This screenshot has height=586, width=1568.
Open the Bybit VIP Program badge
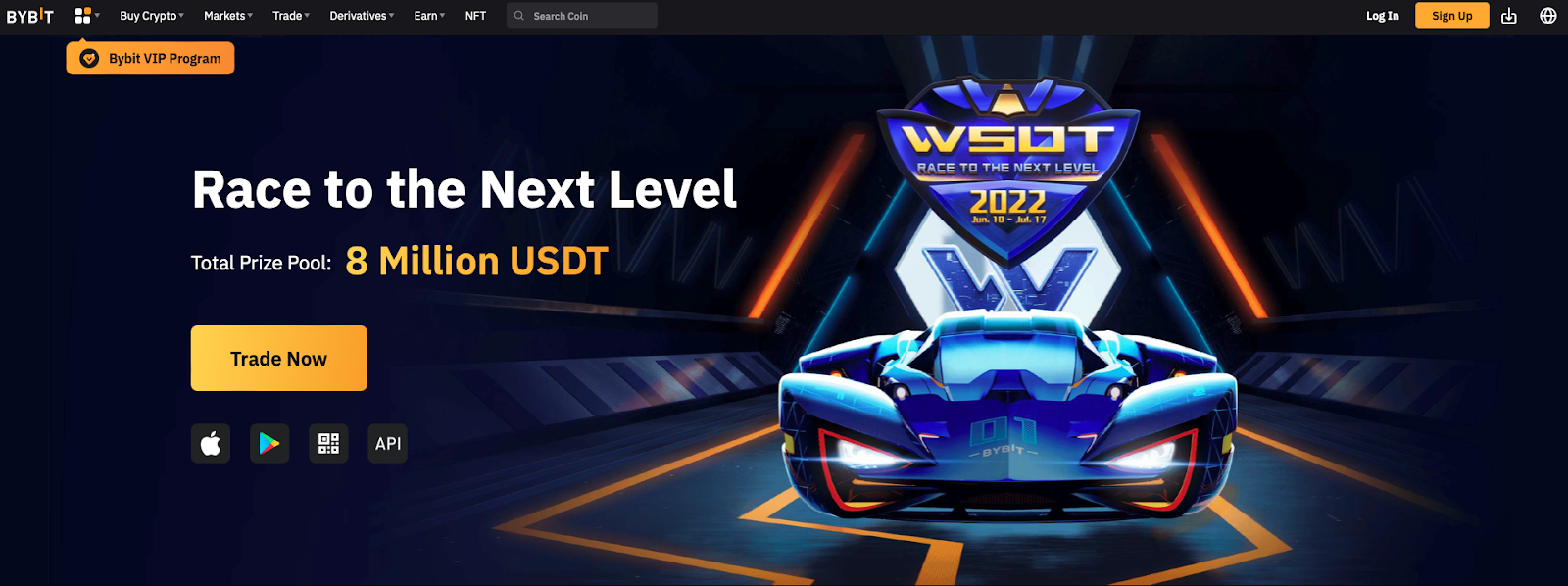[x=151, y=58]
